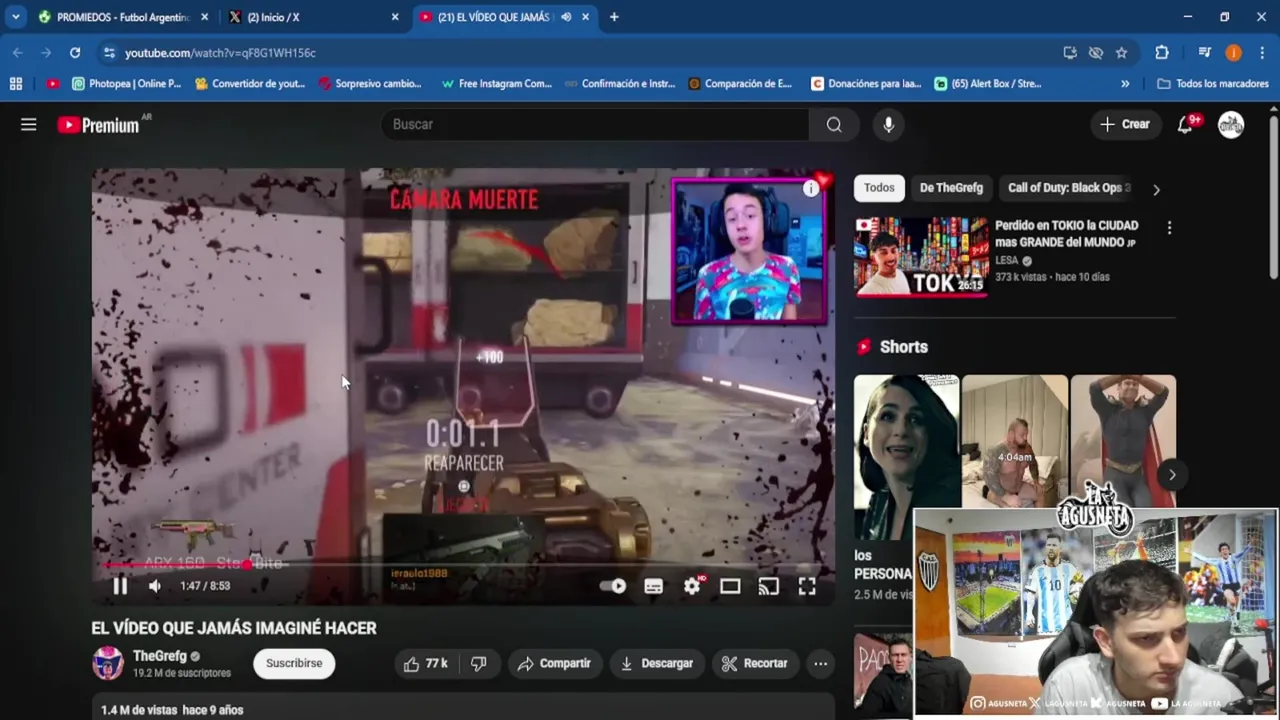Clip the video with Recortar
The height and width of the screenshot is (720, 1280).
coord(755,663)
